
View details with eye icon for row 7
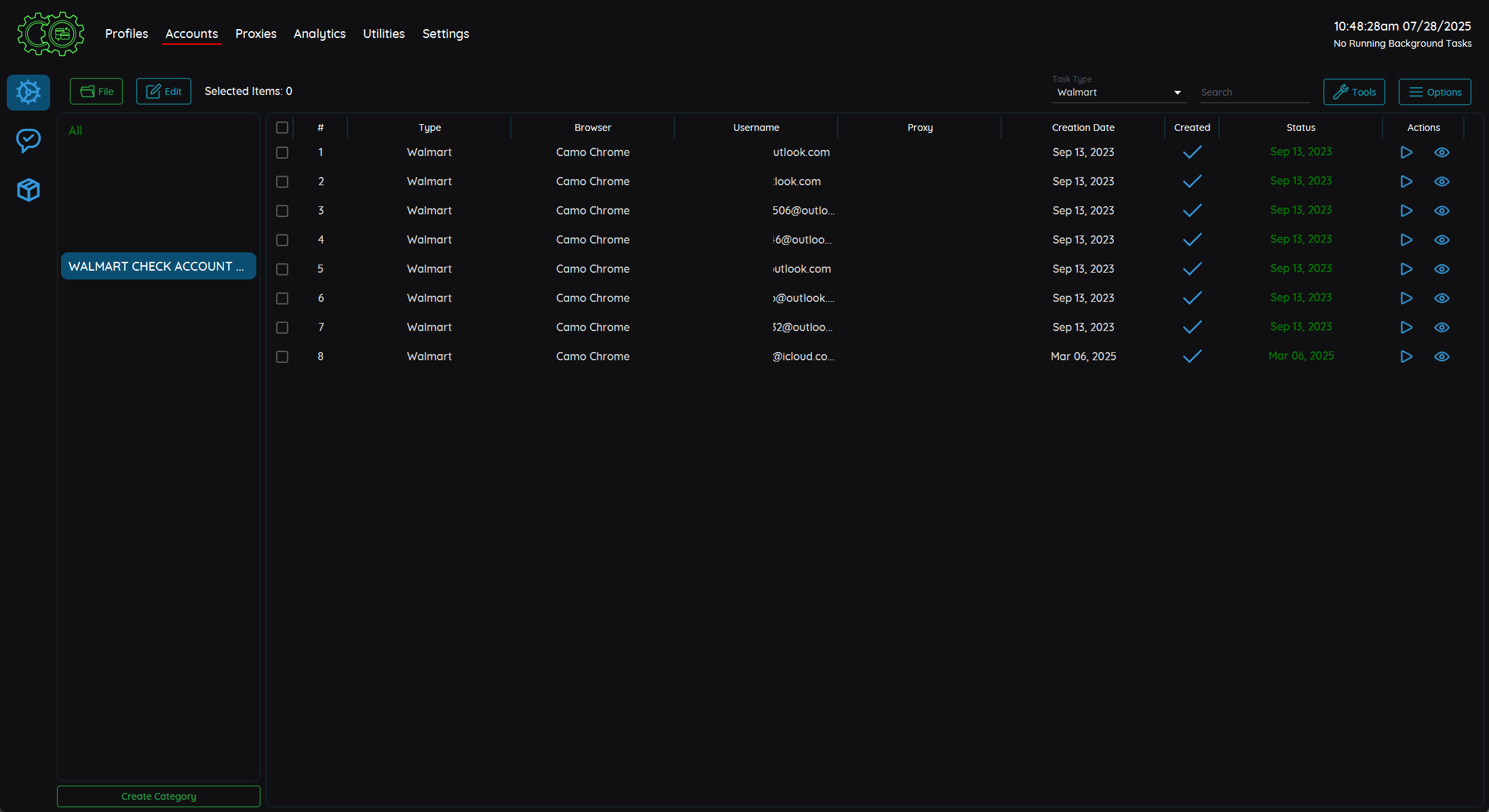[1442, 328]
